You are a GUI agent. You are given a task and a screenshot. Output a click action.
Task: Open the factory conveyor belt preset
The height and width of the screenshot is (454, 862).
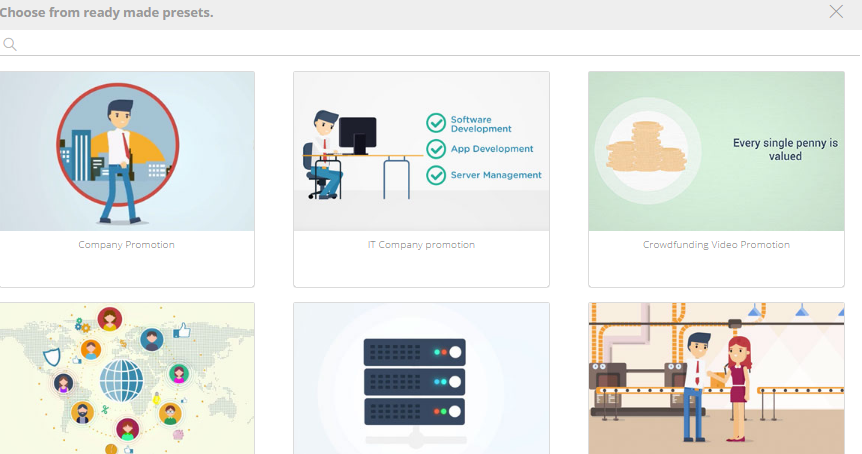716,379
